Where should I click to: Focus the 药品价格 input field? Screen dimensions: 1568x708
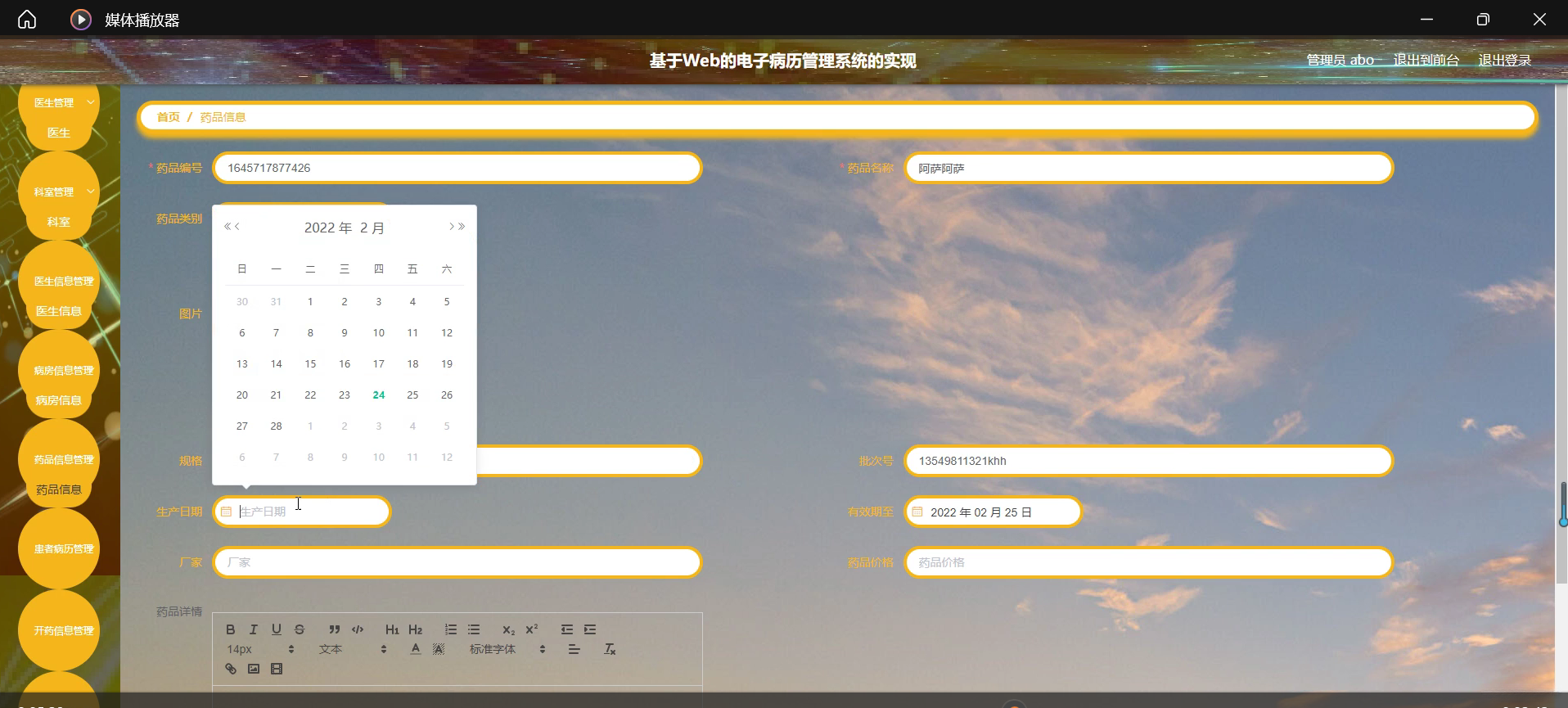coord(1149,562)
